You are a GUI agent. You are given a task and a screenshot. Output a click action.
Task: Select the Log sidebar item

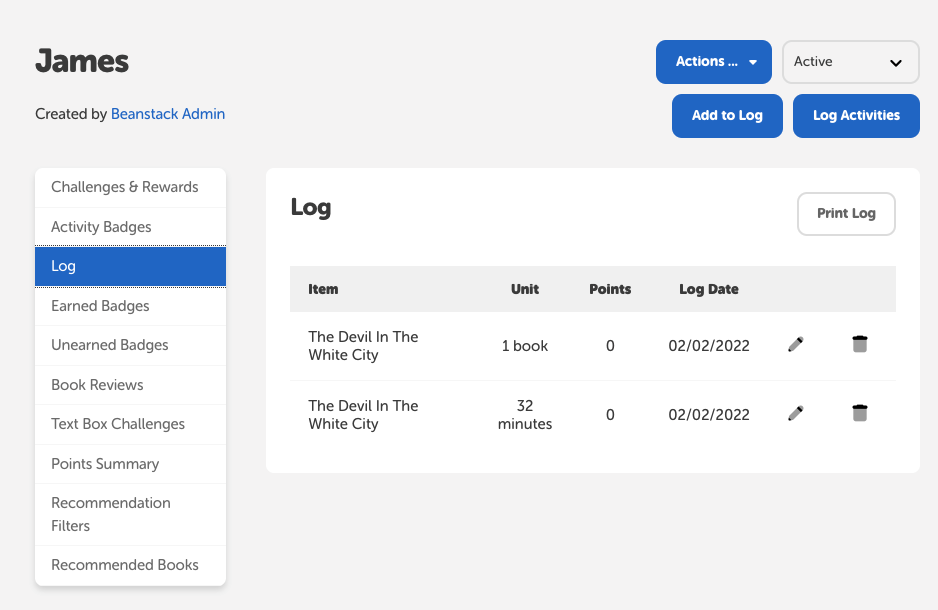[130, 266]
